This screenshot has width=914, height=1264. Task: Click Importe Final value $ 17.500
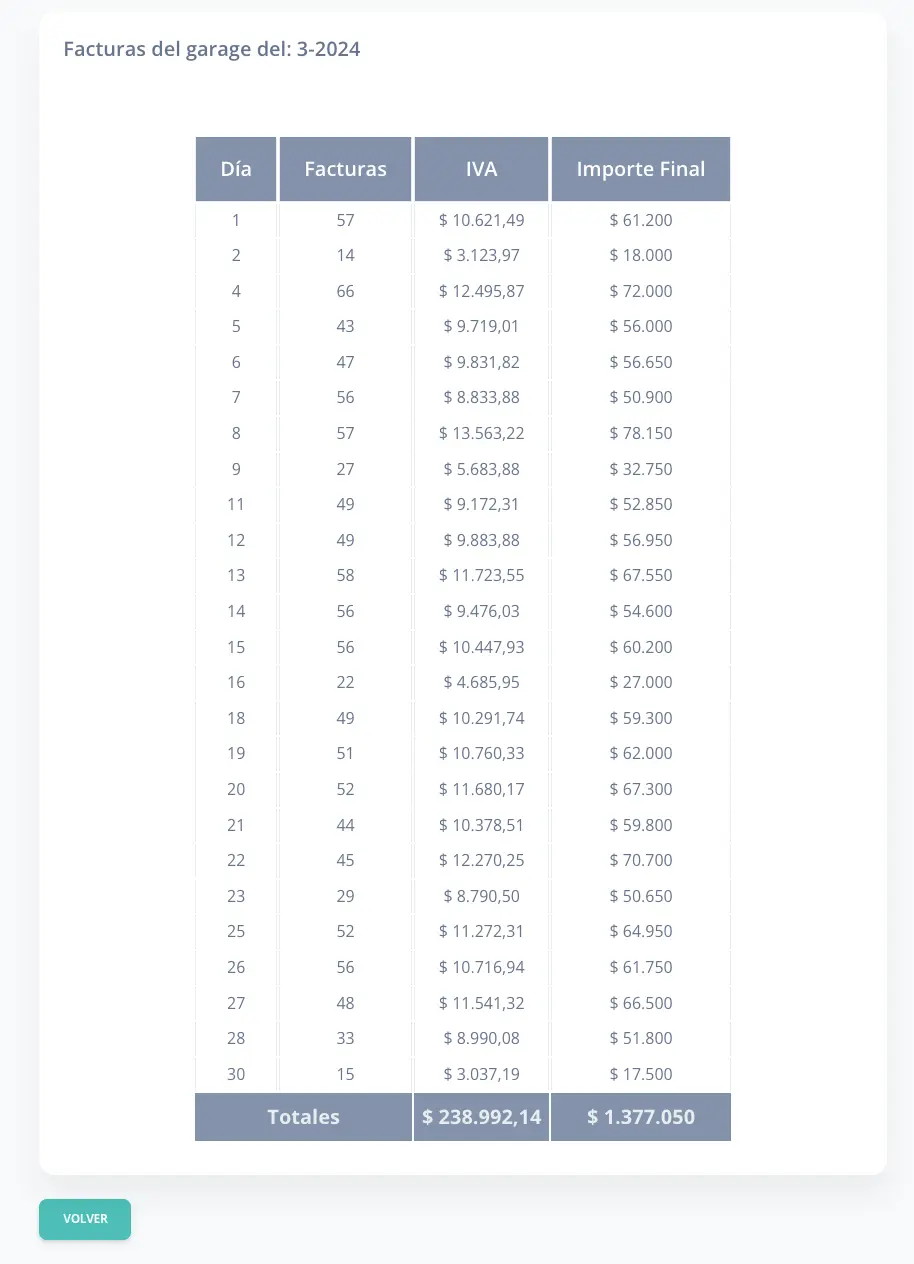pyautogui.click(x=641, y=1074)
